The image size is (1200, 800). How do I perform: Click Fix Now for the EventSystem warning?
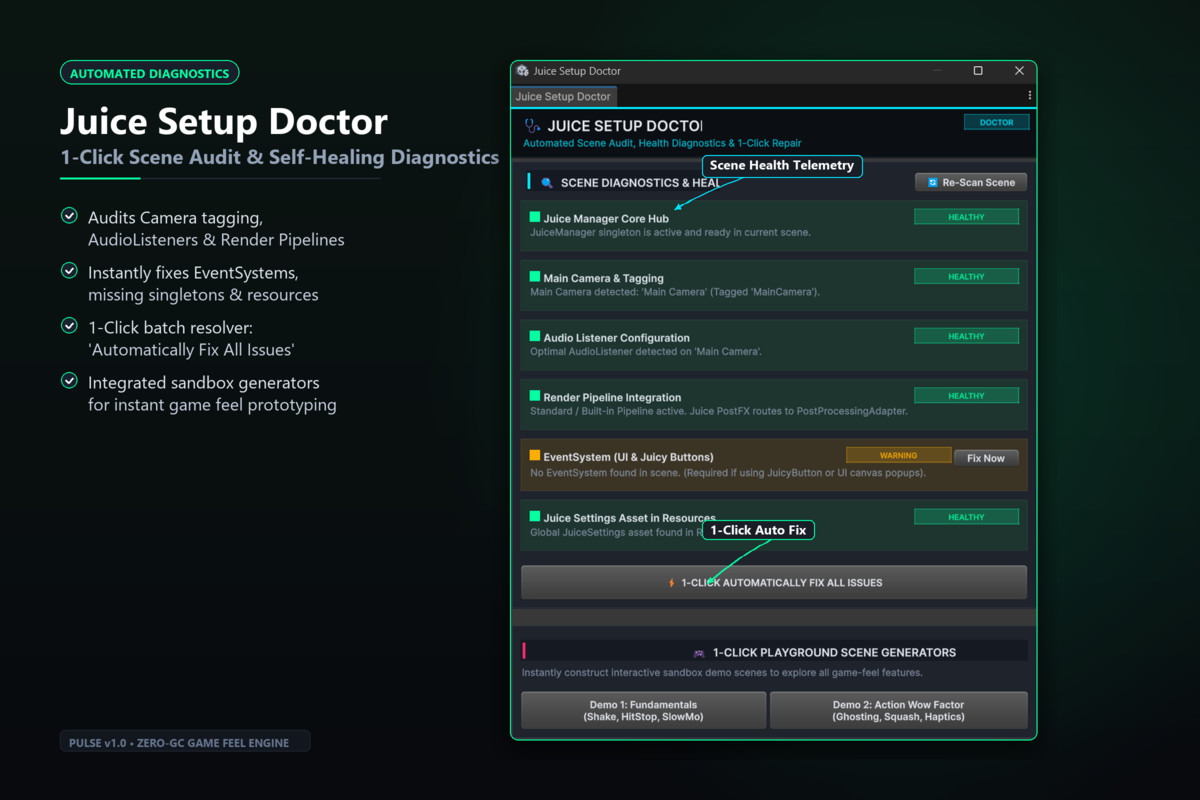[x=986, y=458]
